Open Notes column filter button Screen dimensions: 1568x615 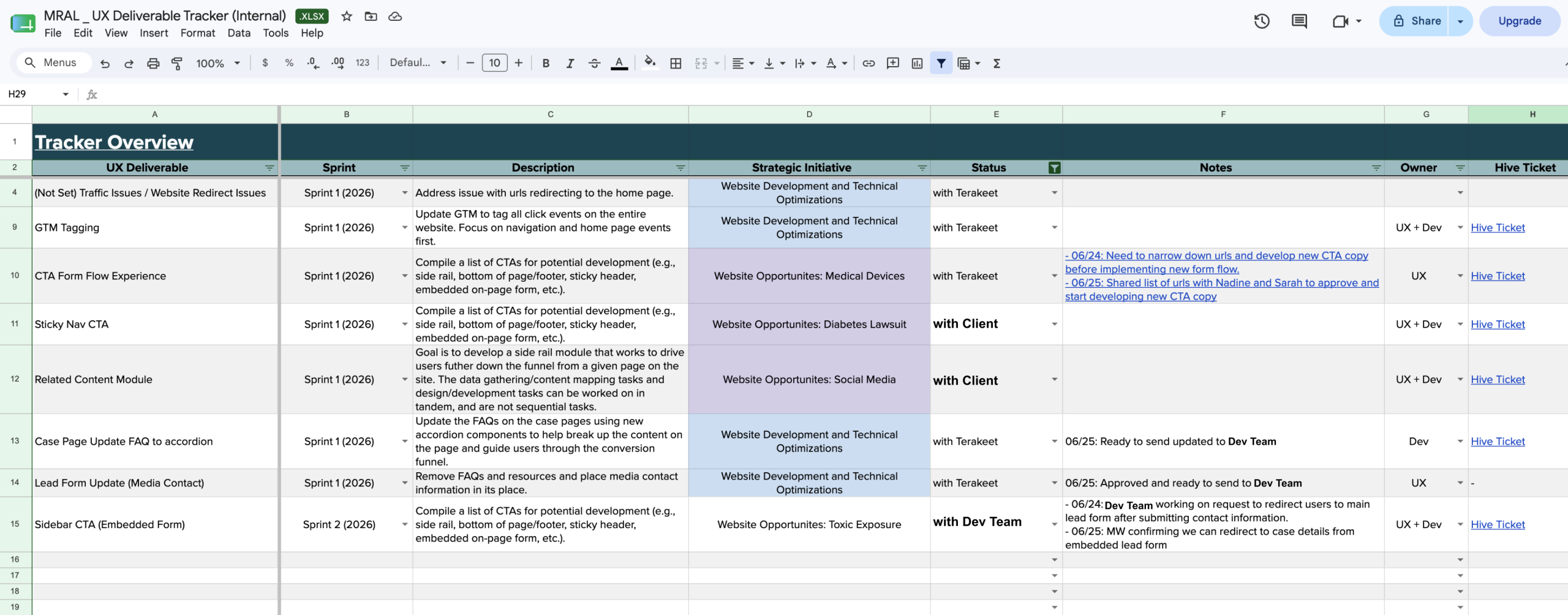click(1376, 168)
